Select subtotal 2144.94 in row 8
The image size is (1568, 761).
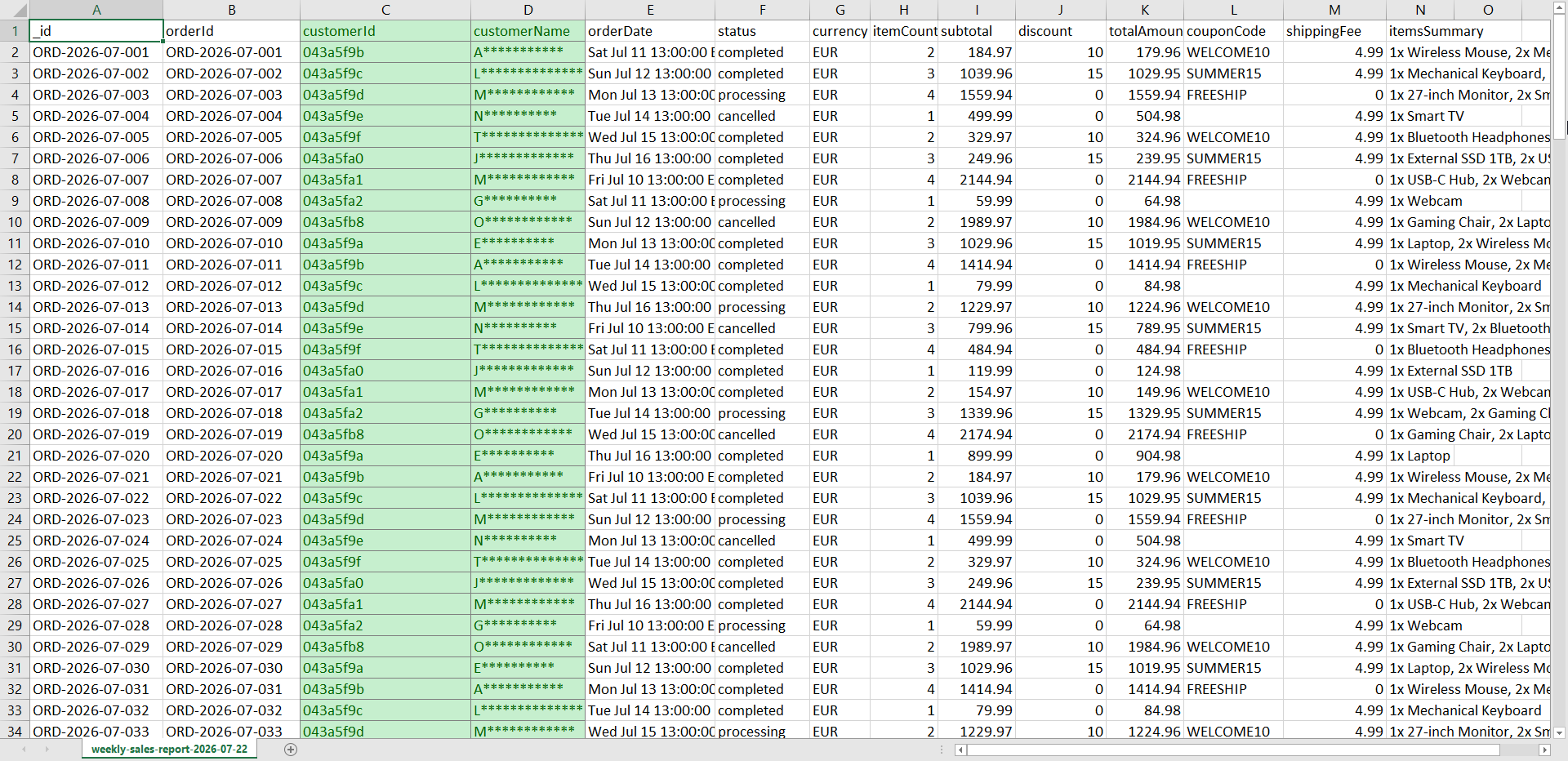click(977, 180)
